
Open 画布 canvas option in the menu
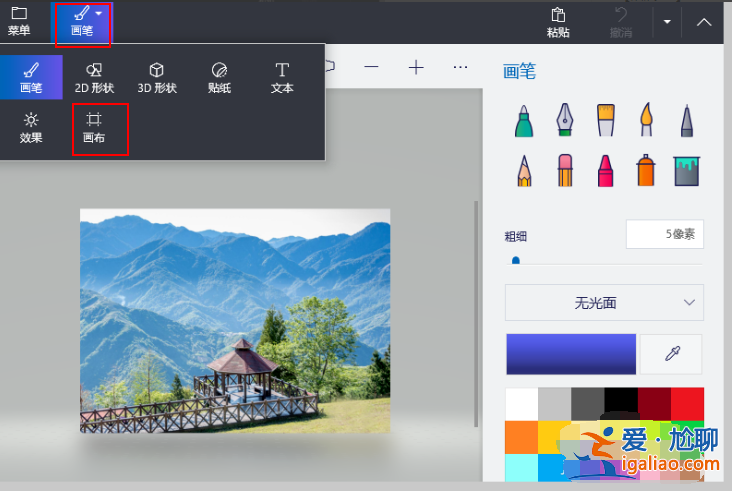[94, 128]
